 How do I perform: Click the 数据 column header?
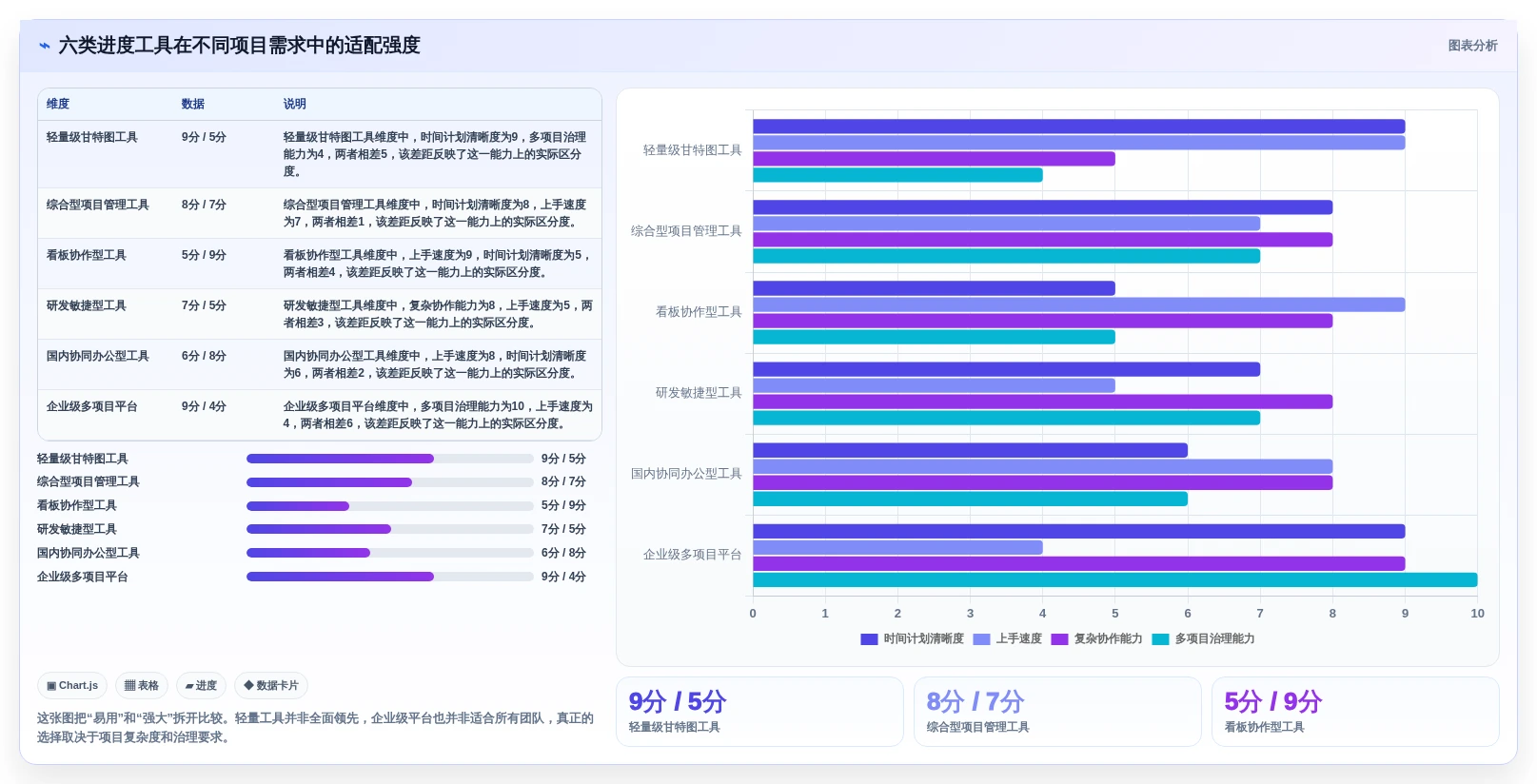[193, 104]
